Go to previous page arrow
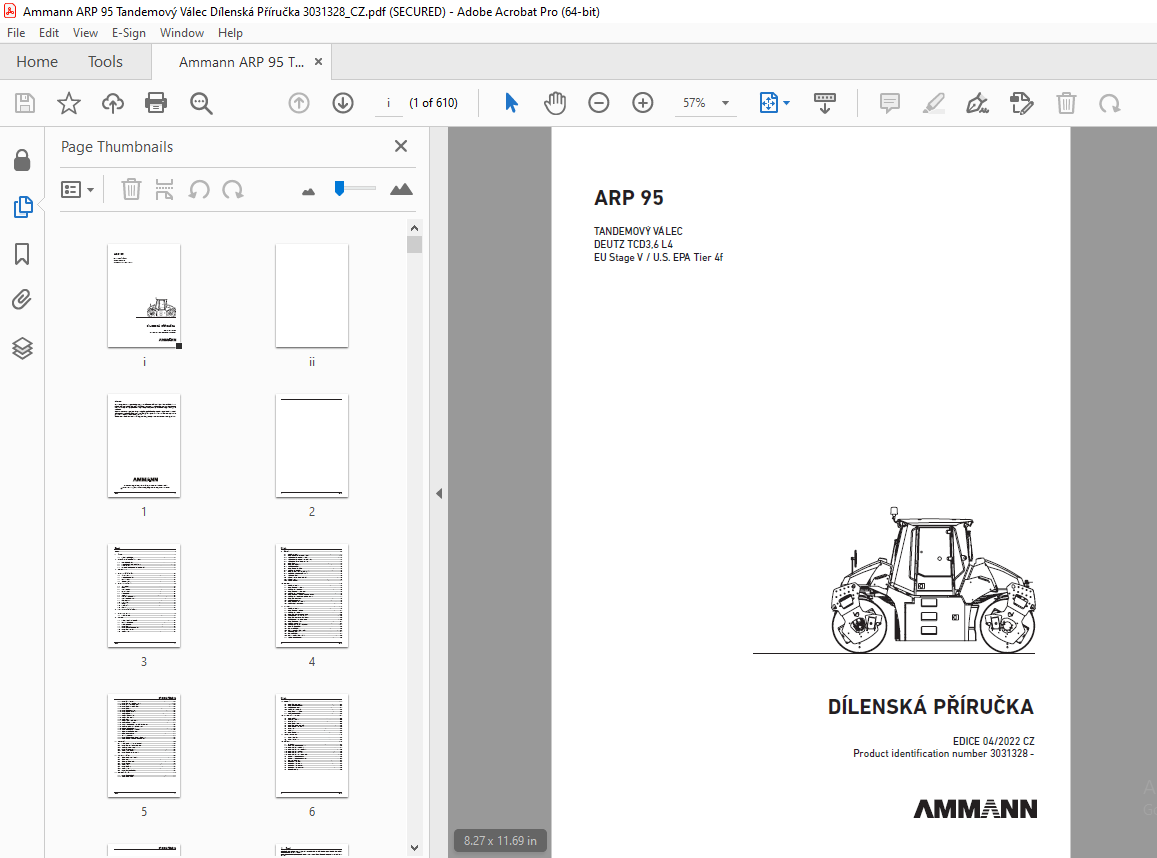This screenshot has height=858, width=1157. point(299,103)
